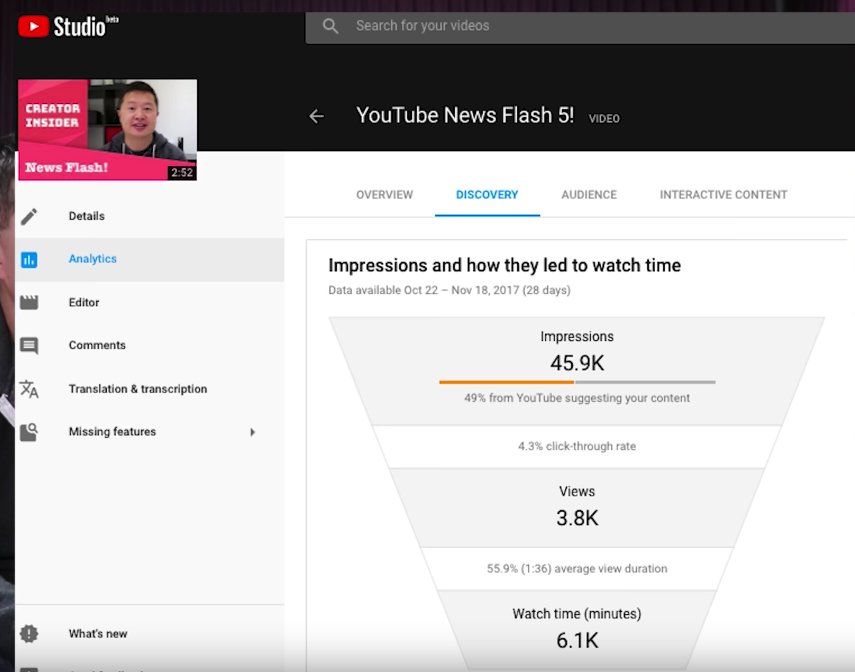The width and height of the screenshot is (855, 672).
Task: Click the 49% from YouTube suggesting text
Action: [577, 398]
